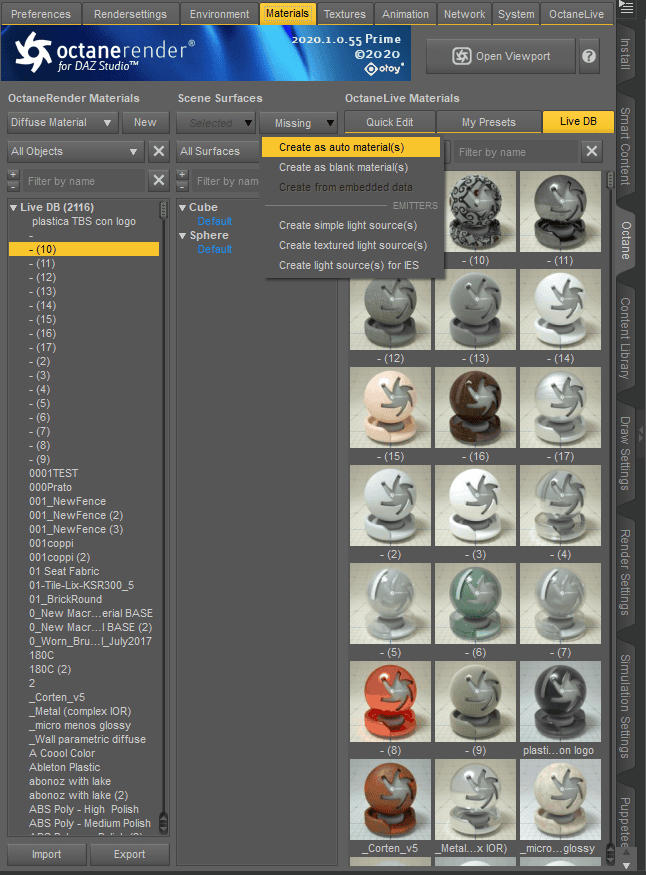The width and height of the screenshot is (646, 875).
Task: Select the 01 Seat Fabric entry
Action: (x=64, y=571)
